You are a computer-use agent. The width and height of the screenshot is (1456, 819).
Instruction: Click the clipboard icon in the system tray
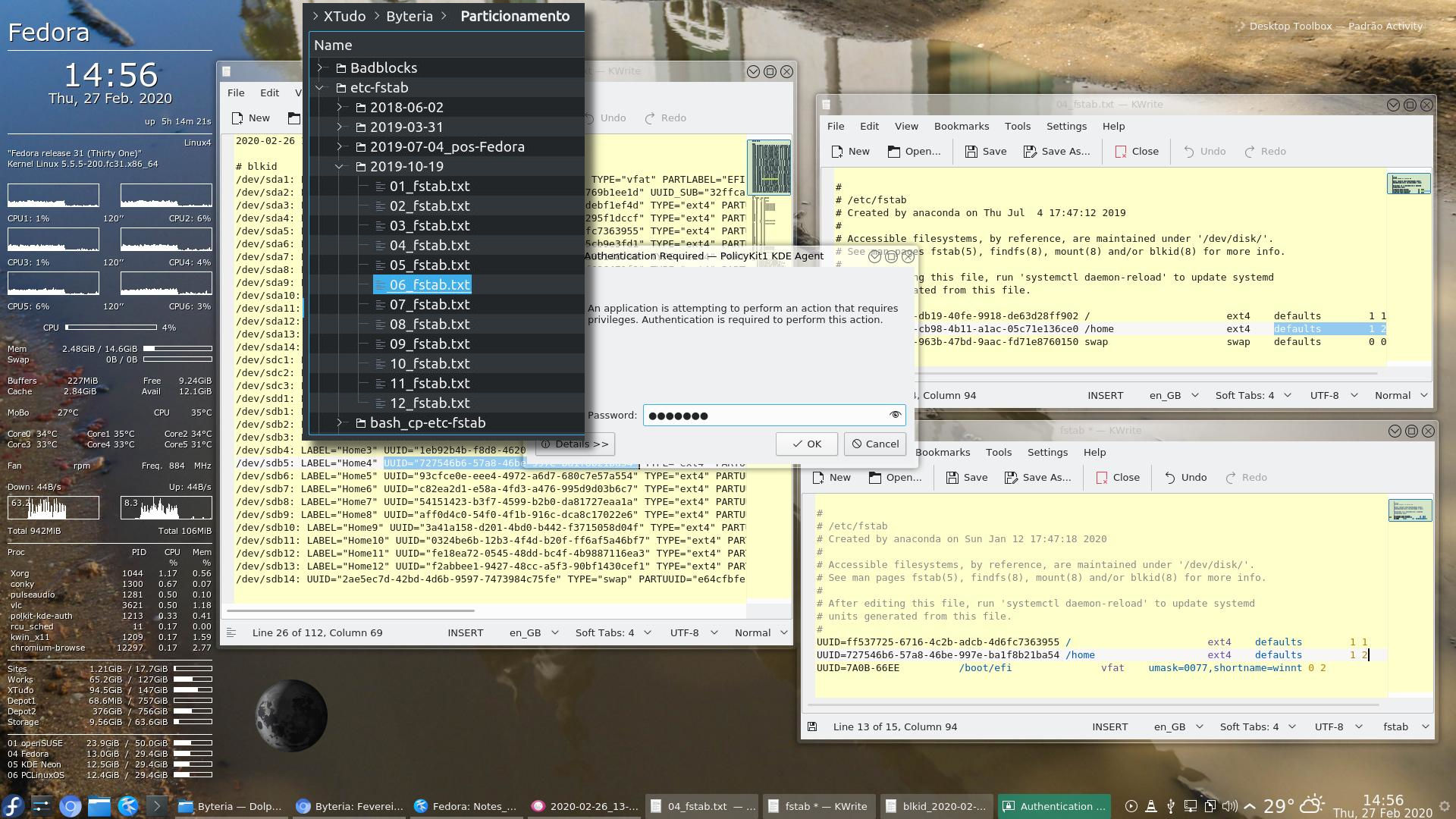1210,806
